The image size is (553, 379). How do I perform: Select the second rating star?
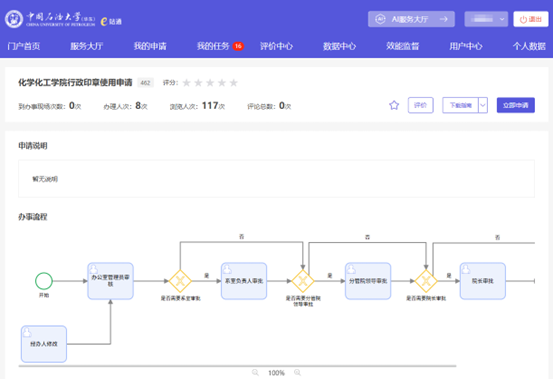(x=198, y=83)
